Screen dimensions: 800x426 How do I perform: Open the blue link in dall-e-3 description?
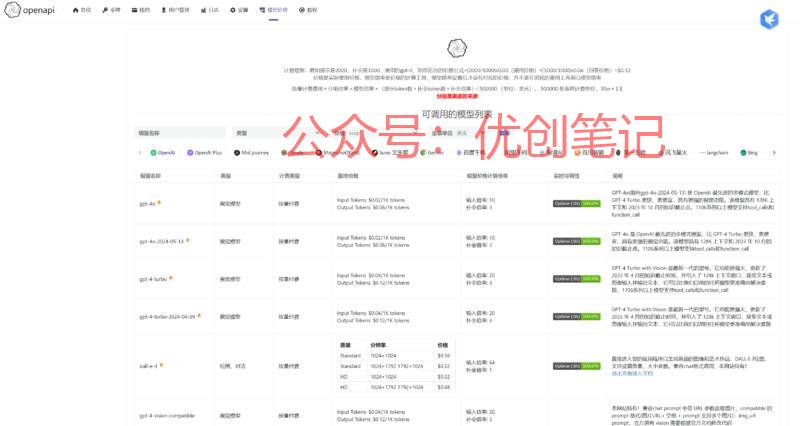[632, 373]
